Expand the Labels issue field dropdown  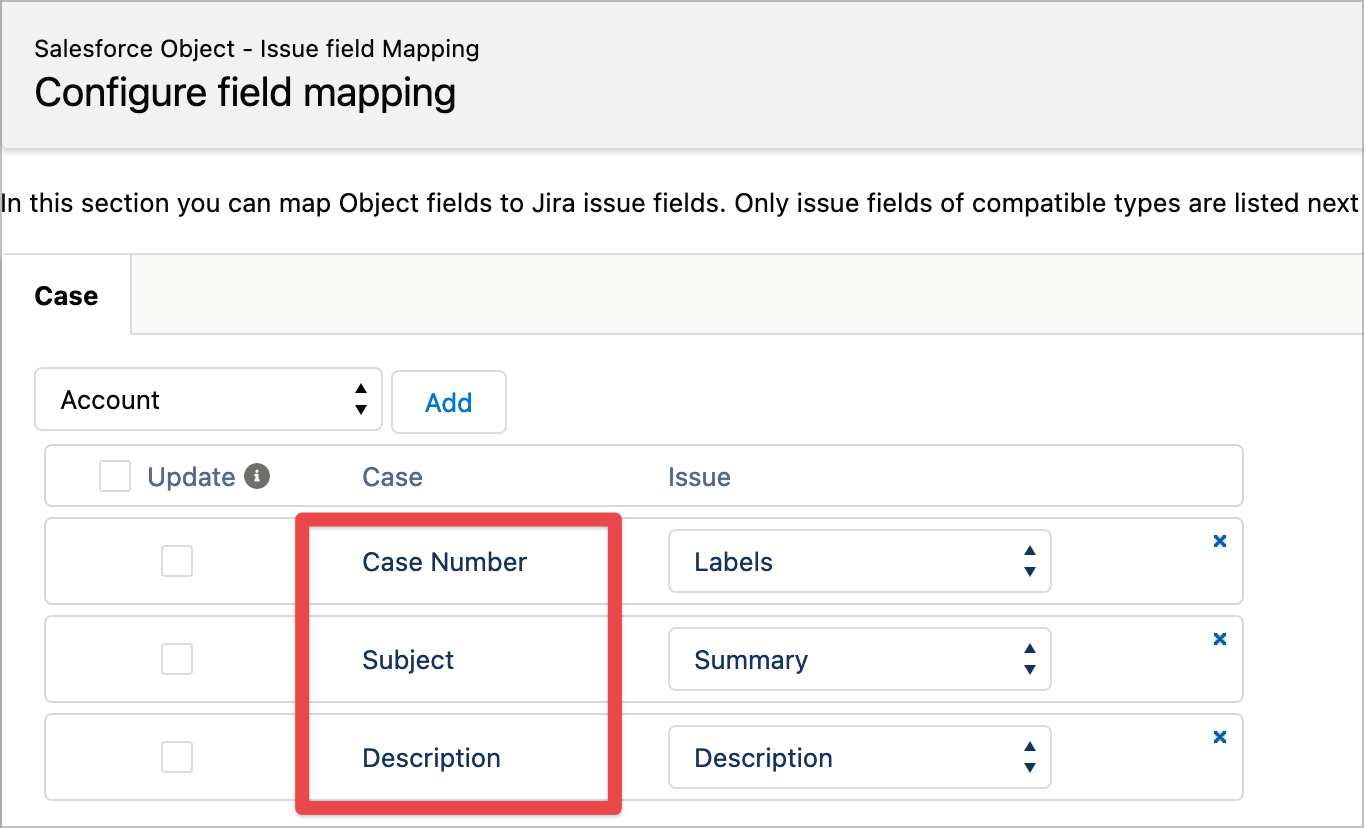859,562
